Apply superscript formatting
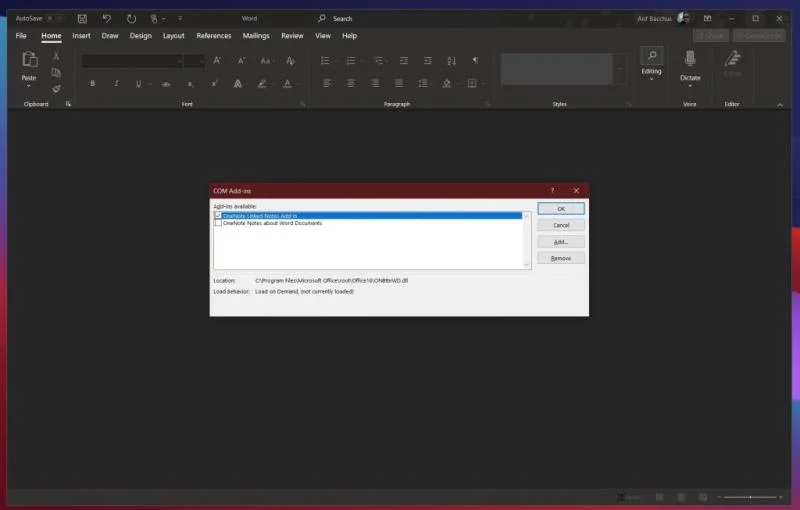Viewport: 800px width, 510px height. point(214,84)
